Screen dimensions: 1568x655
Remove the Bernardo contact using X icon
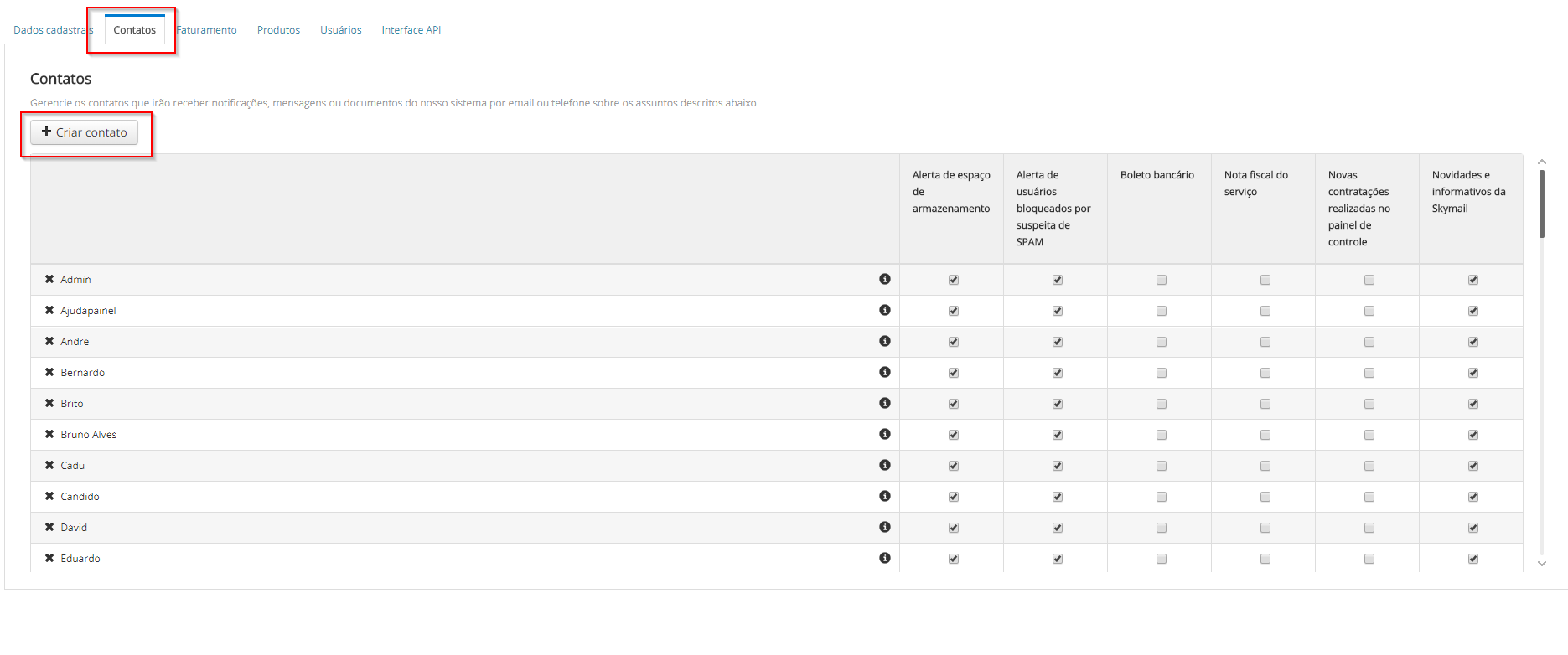49,372
